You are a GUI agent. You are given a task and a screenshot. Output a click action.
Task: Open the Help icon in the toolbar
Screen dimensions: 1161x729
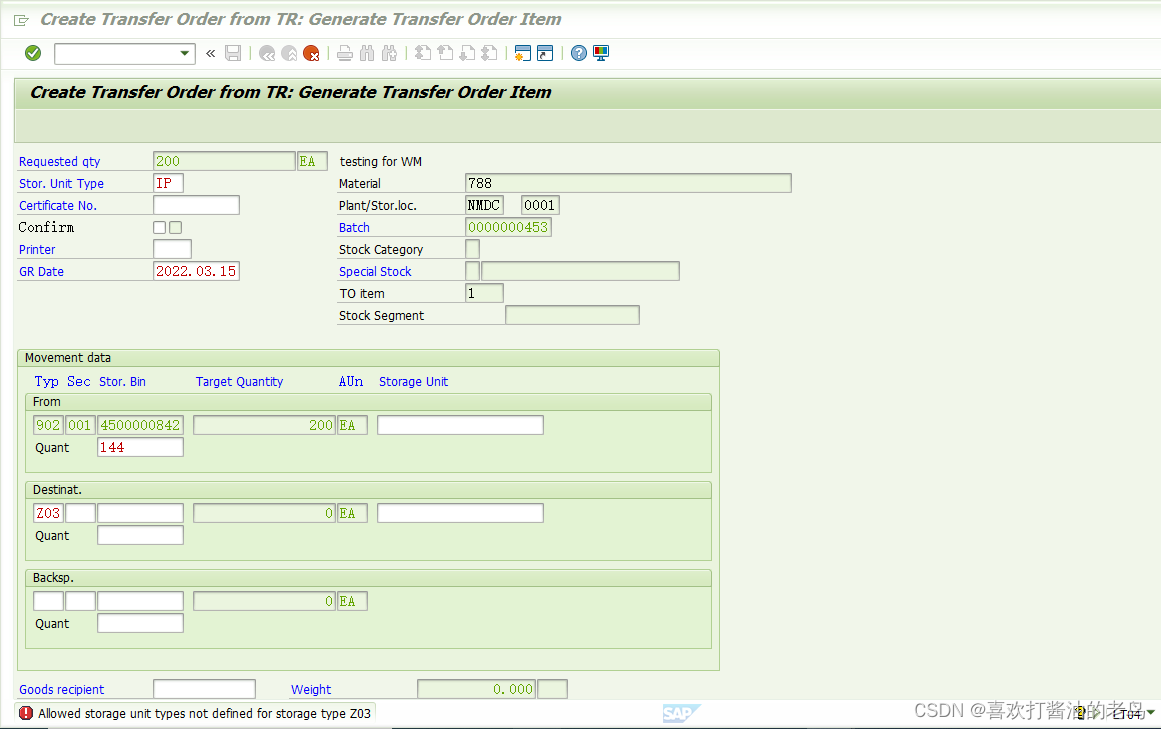[x=579, y=53]
